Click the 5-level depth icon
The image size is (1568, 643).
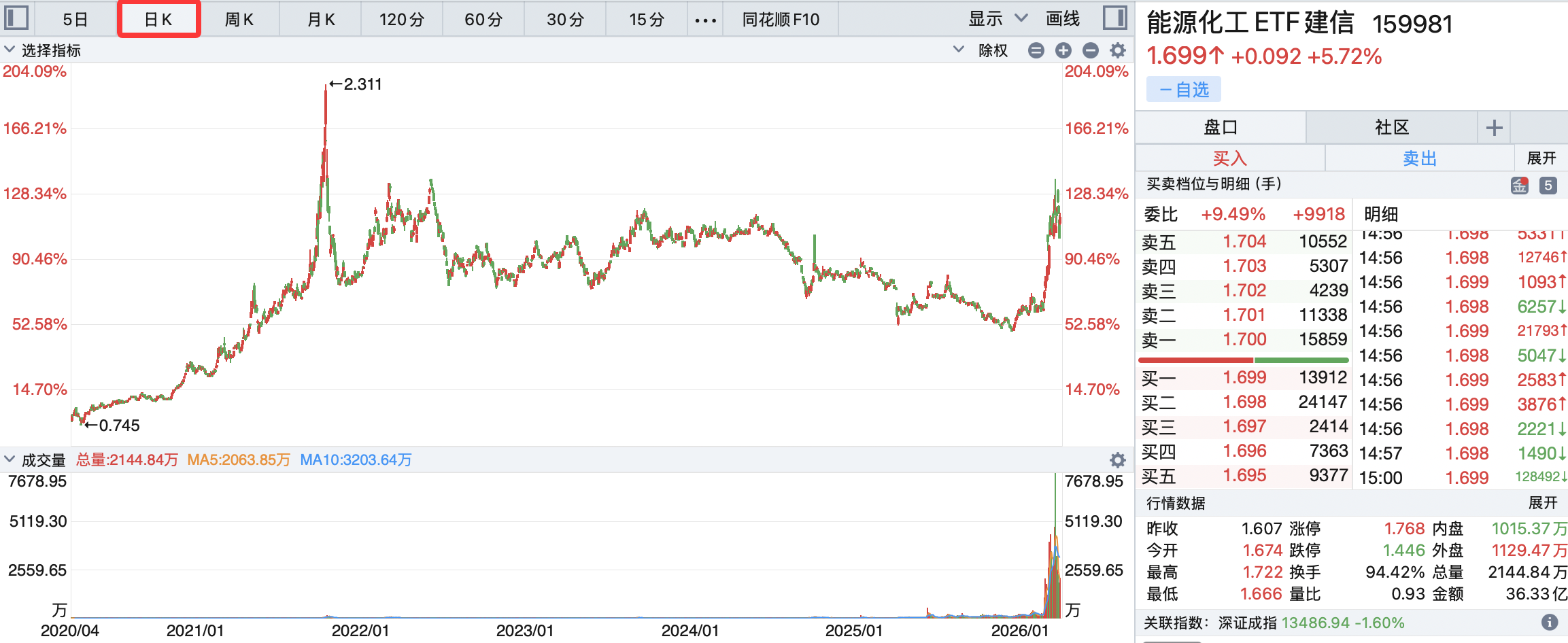(1548, 185)
